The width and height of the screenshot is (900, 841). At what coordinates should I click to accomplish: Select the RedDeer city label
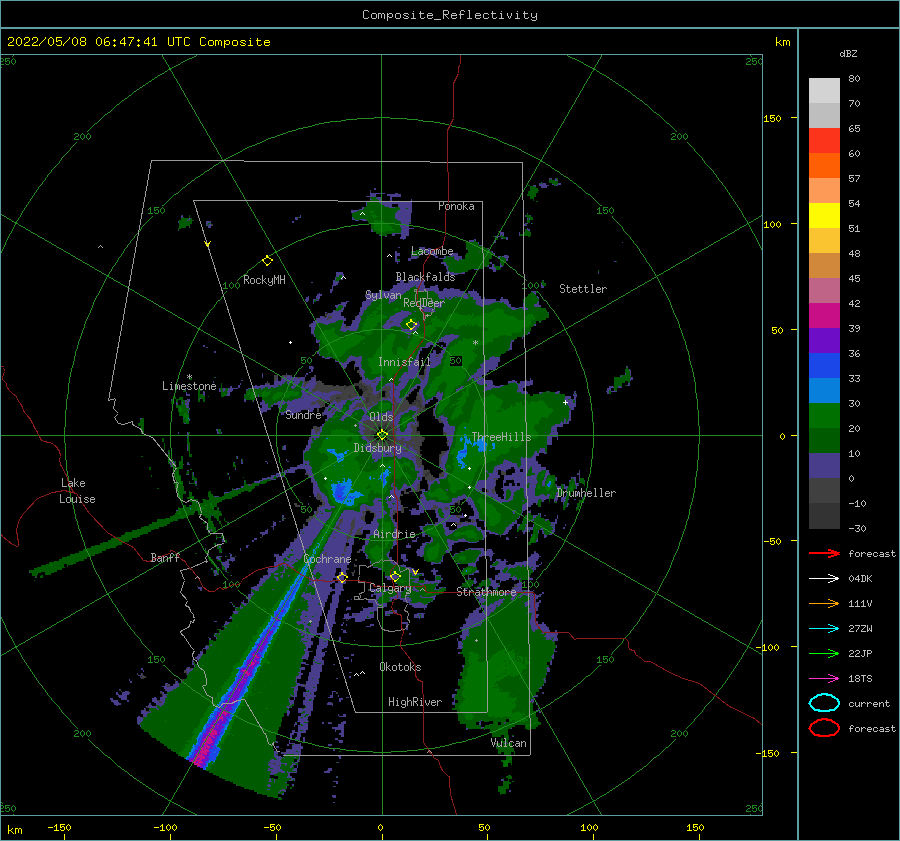coord(424,303)
